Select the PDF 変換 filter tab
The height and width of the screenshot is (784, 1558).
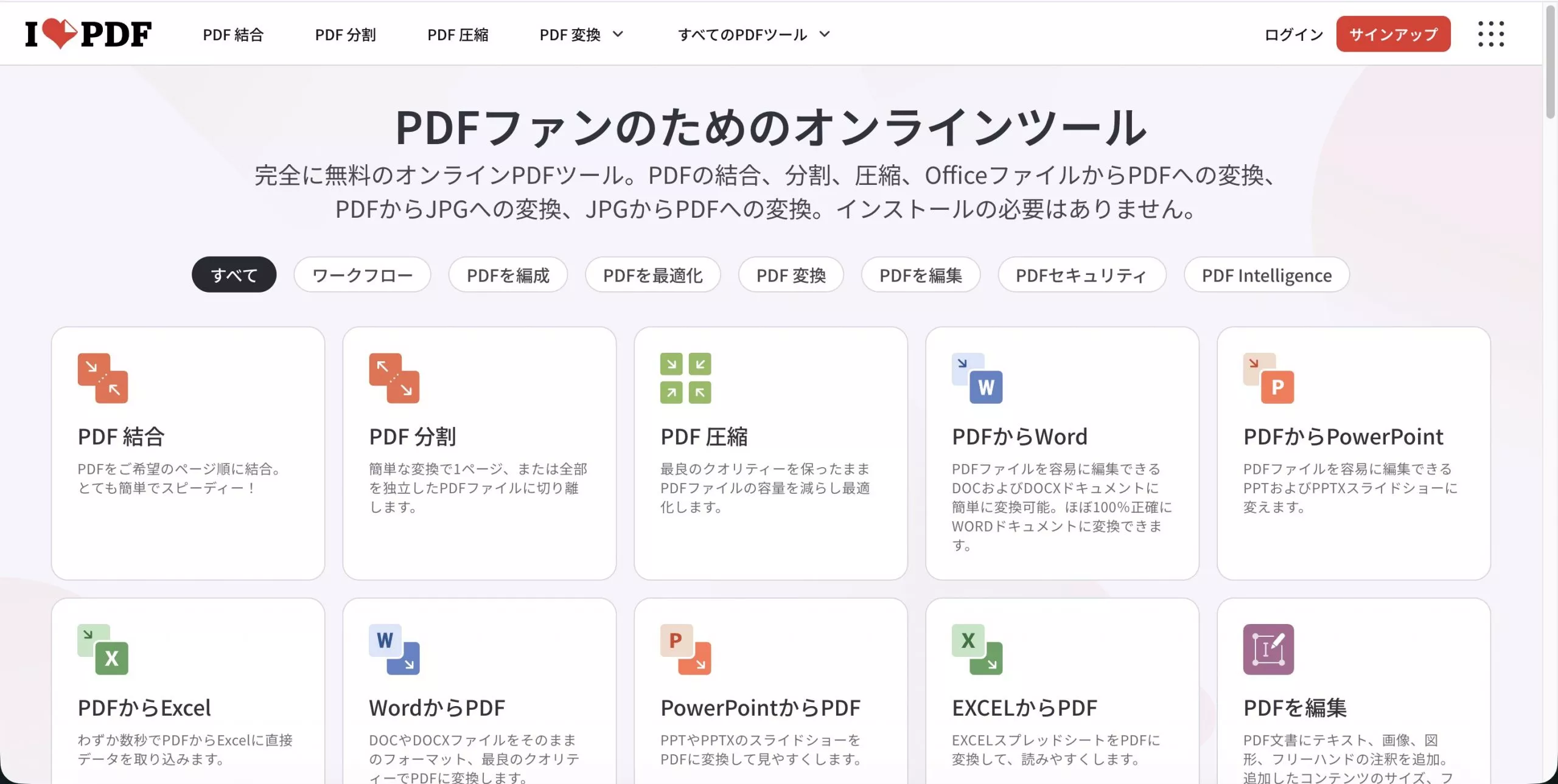tap(791, 275)
